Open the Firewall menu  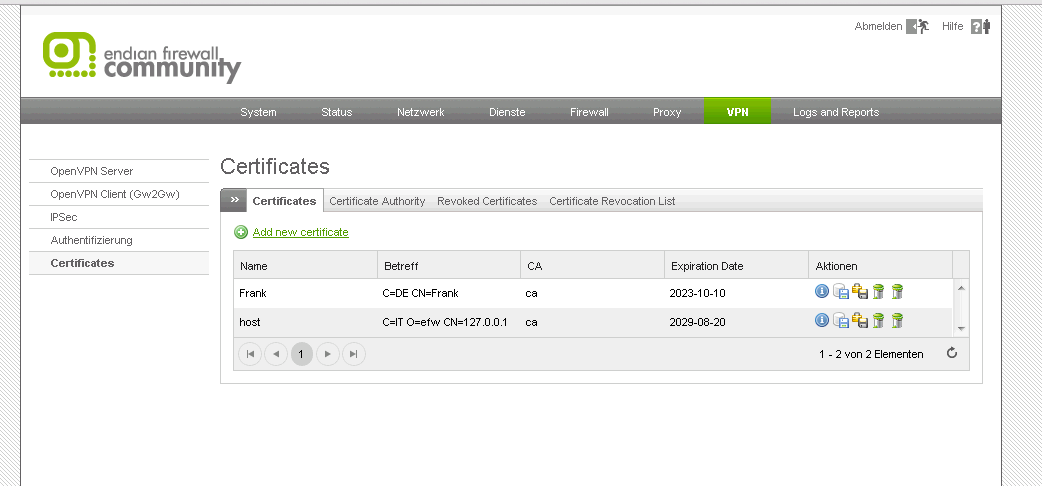click(589, 112)
